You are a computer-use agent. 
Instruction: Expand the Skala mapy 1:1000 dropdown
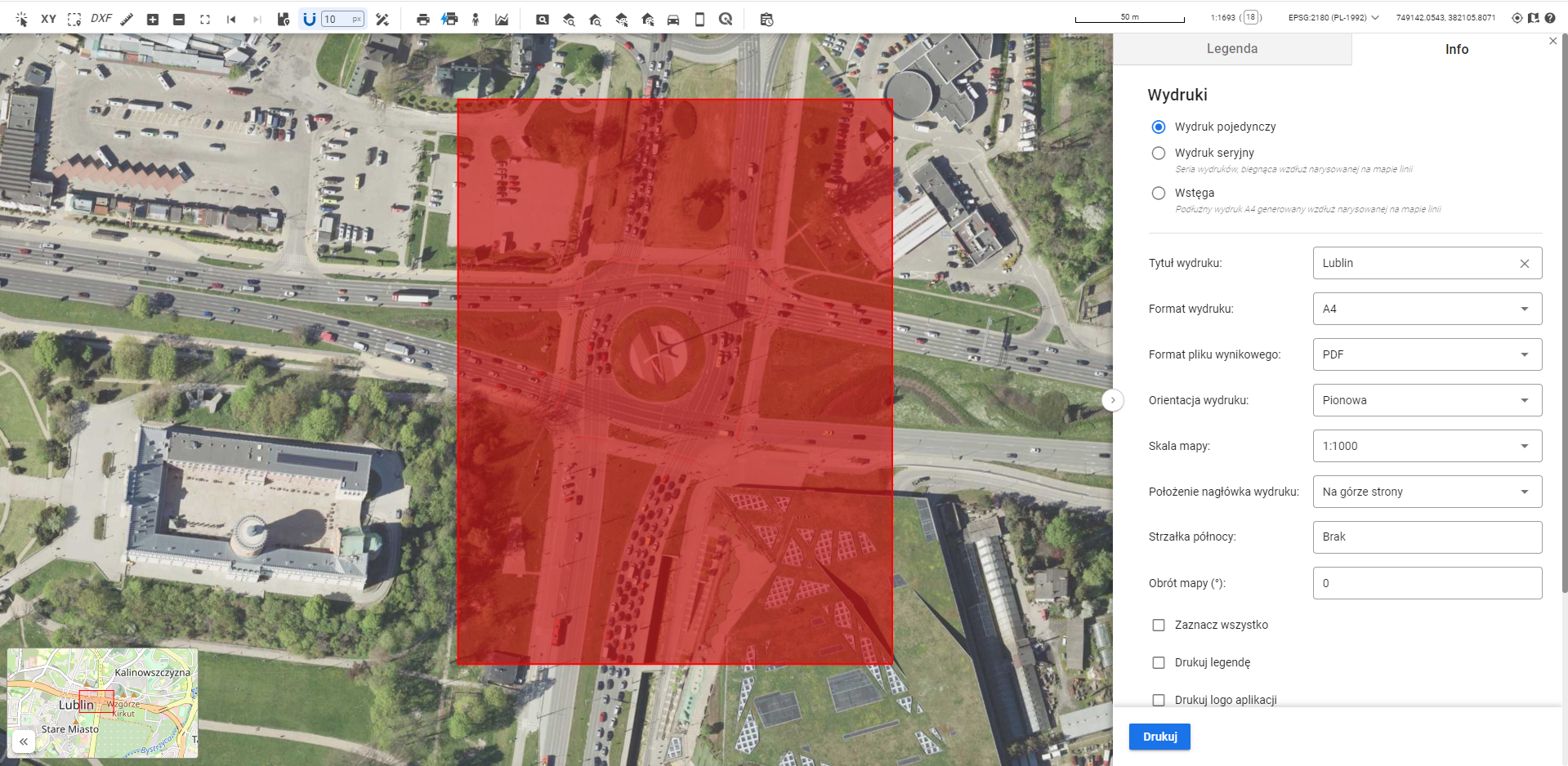(1427, 446)
